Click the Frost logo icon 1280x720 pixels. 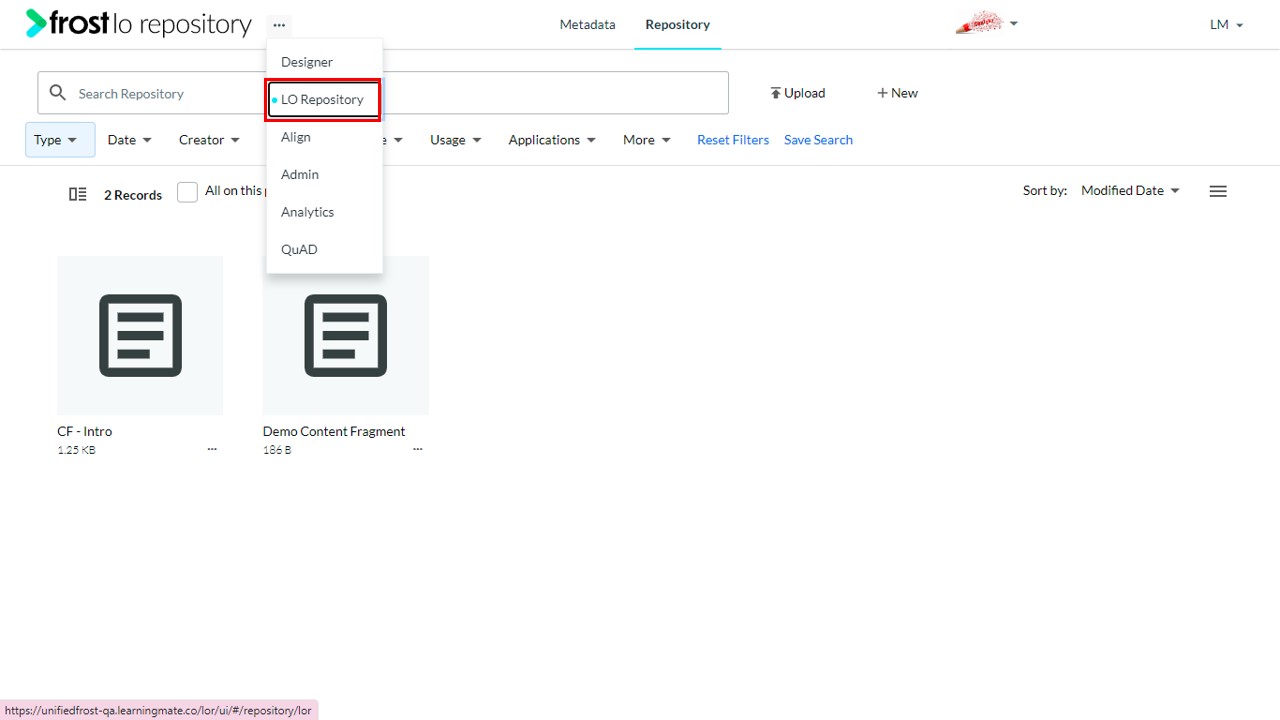[36, 23]
